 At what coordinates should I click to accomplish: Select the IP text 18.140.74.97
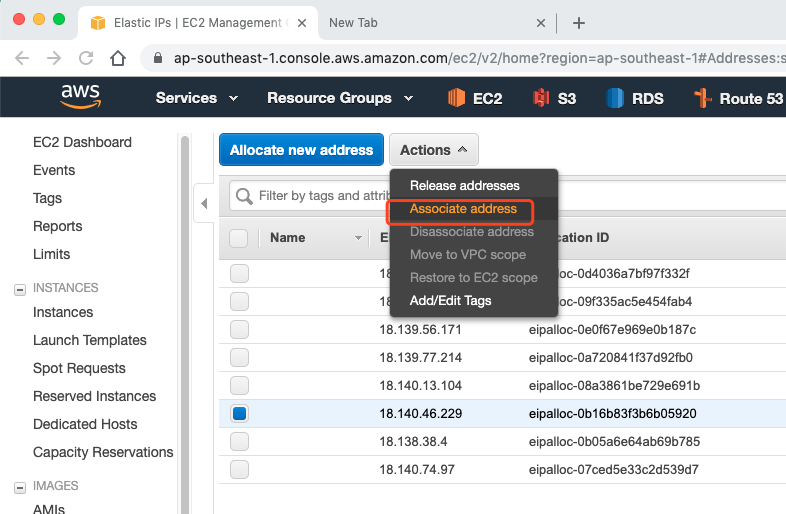(x=417, y=470)
